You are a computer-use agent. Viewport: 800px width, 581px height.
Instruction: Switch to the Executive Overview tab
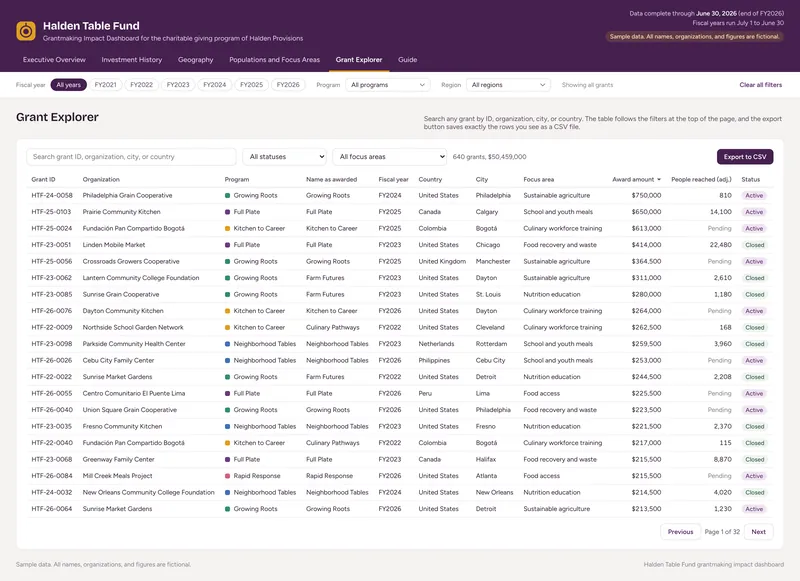pyautogui.click(x=54, y=60)
